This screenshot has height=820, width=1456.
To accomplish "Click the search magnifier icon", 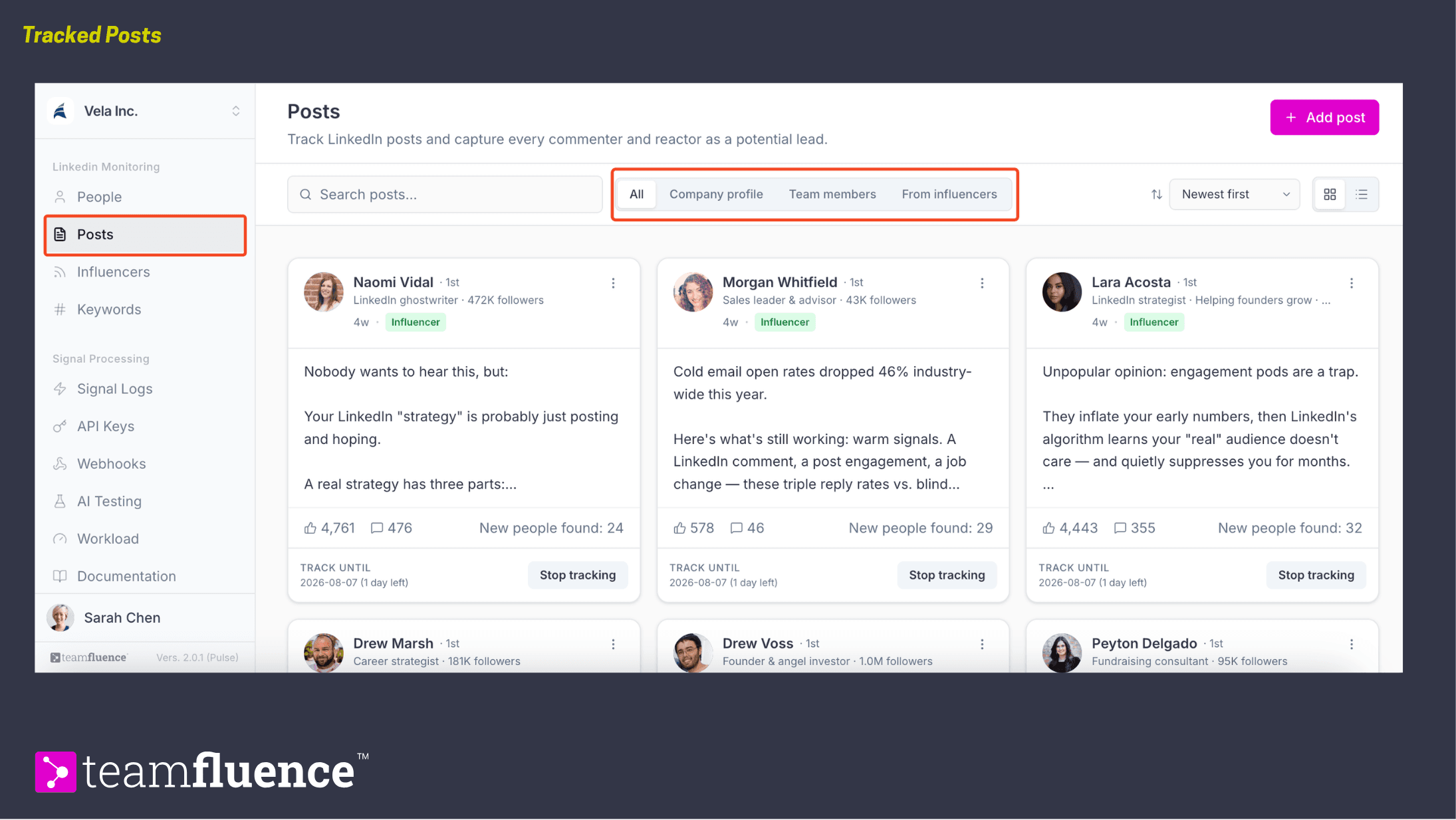I will tap(306, 194).
